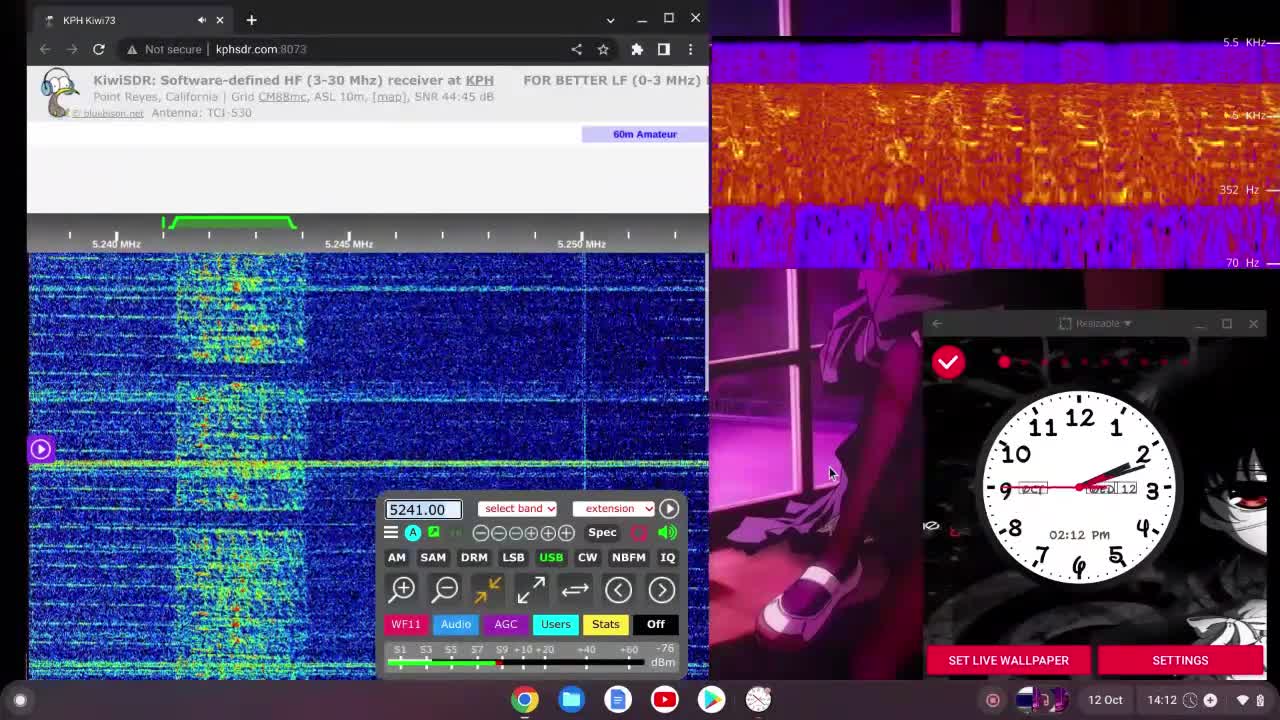Viewport: 1280px width, 720px height.
Task: Click the share icon in address bar
Action: [576, 49]
